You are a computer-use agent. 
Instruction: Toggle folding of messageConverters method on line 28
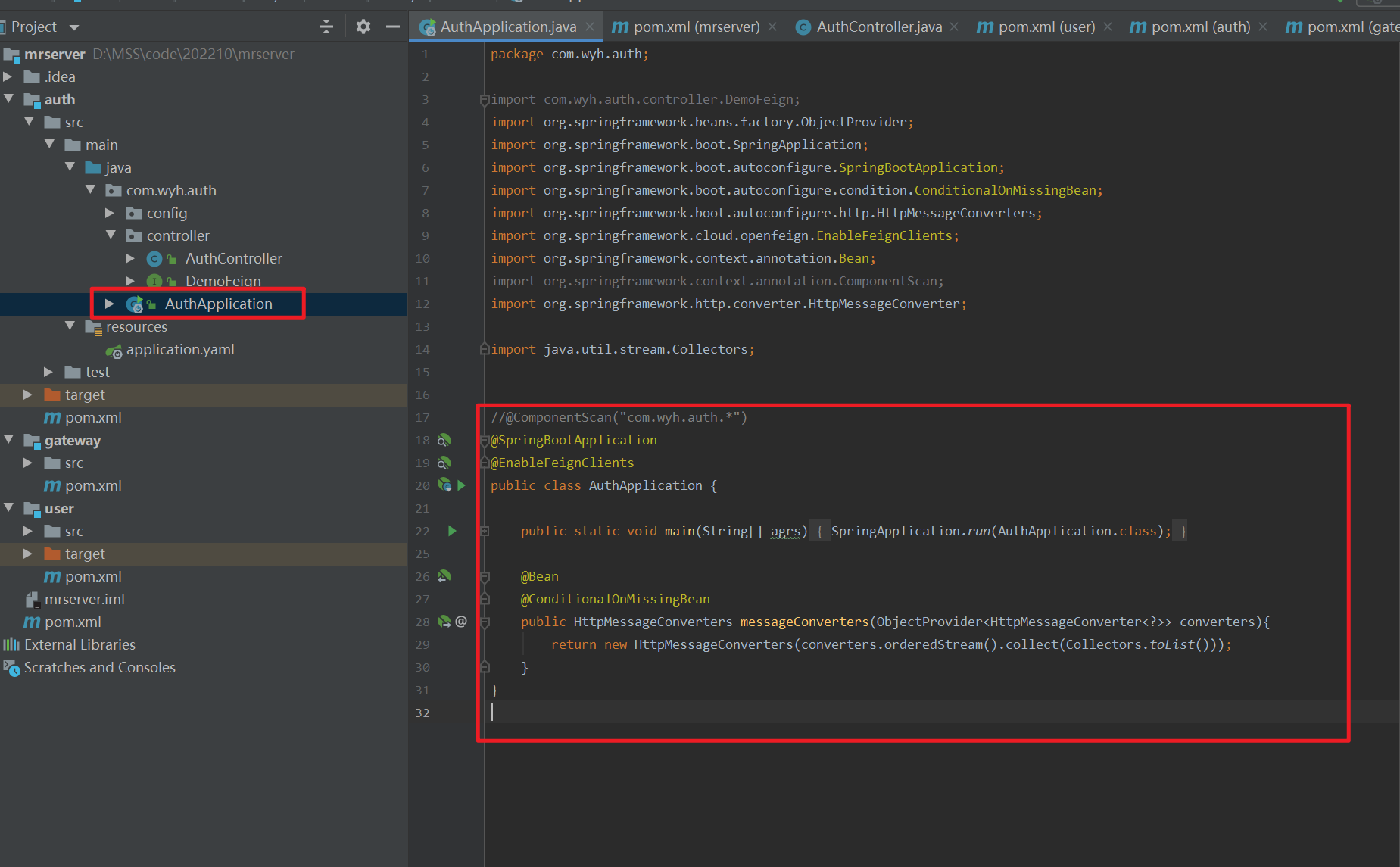coord(485,622)
